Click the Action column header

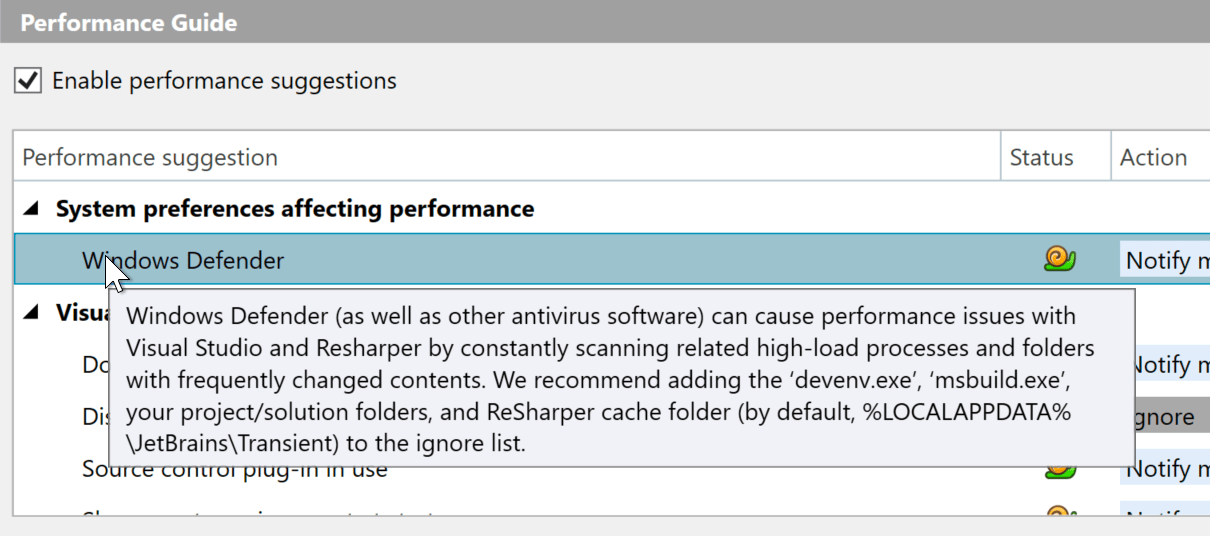pos(1153,158)
